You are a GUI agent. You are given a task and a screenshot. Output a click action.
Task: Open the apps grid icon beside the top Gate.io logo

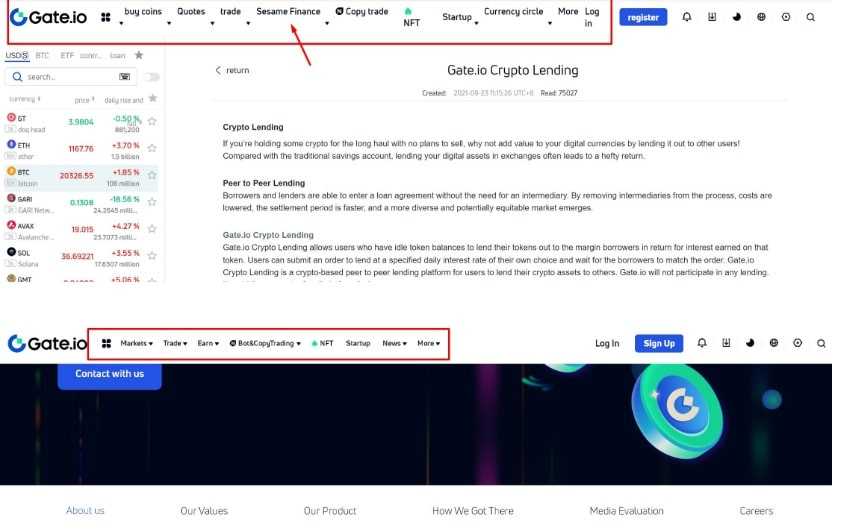pos(105,17)
